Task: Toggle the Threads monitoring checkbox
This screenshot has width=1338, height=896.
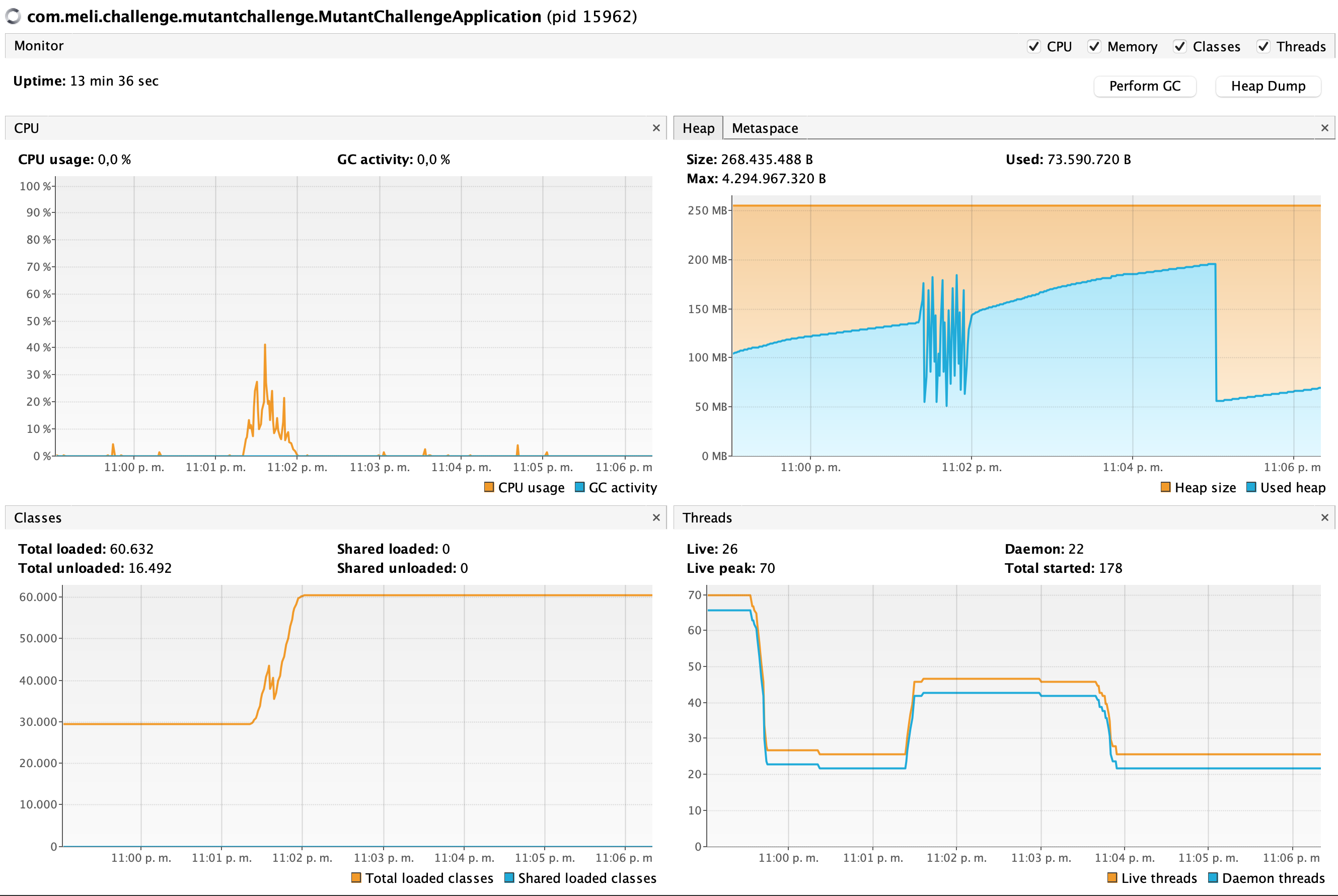Action: pyautogui.click(x=1263, y=46)
